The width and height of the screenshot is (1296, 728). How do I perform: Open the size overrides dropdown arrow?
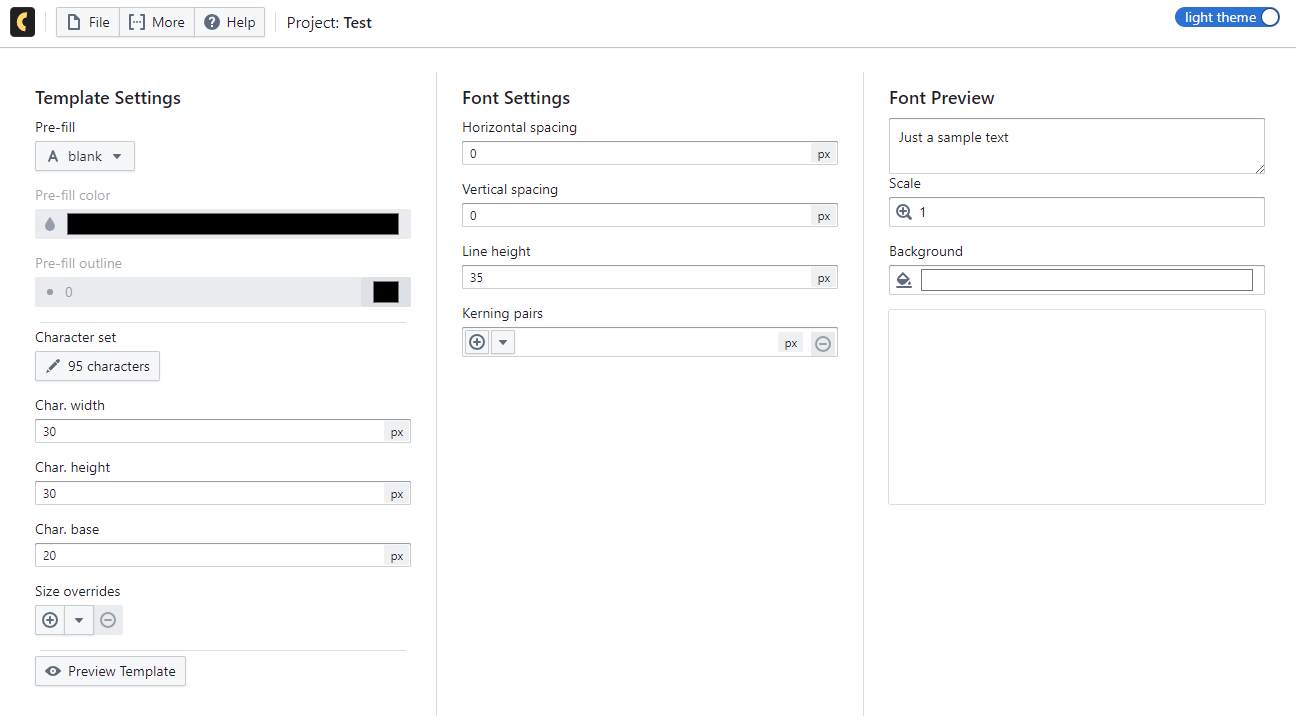tap(78, 620)
